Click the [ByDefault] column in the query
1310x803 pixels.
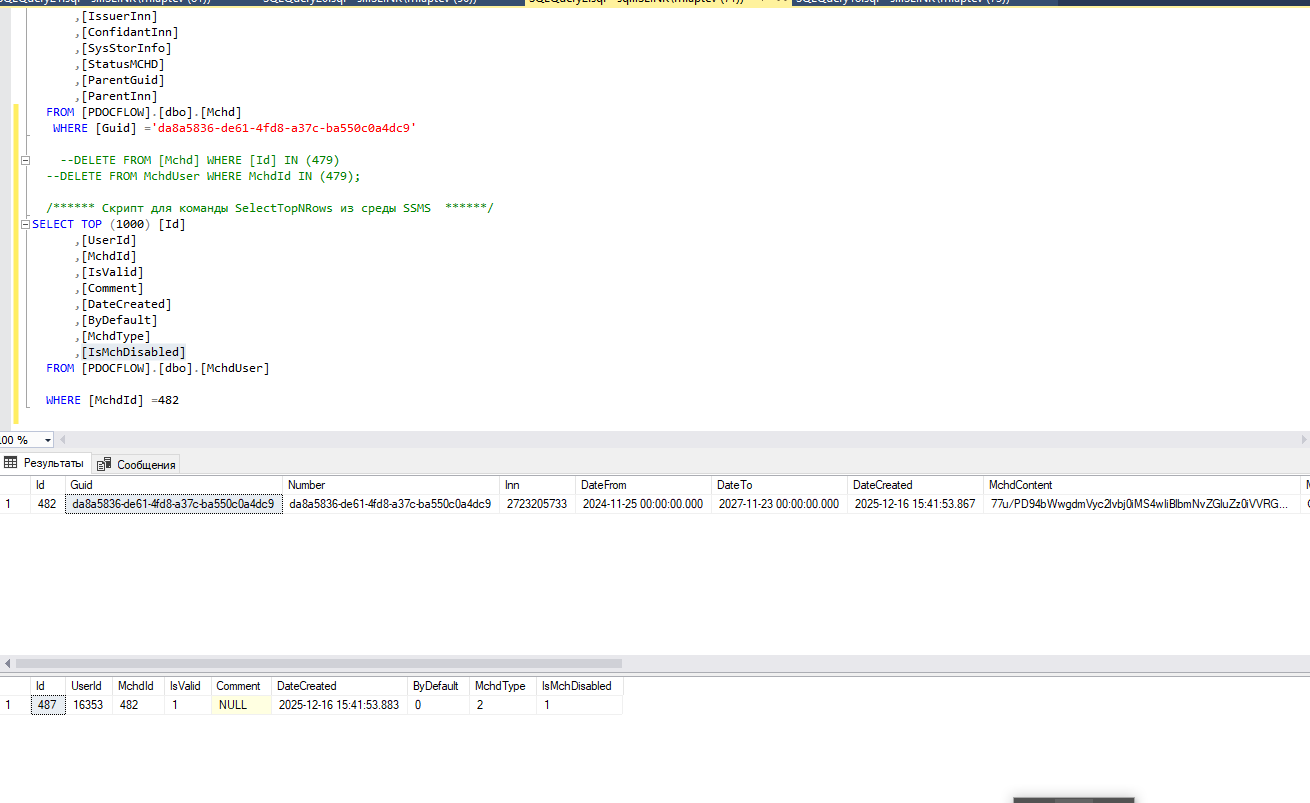click(x=119, y=320)
